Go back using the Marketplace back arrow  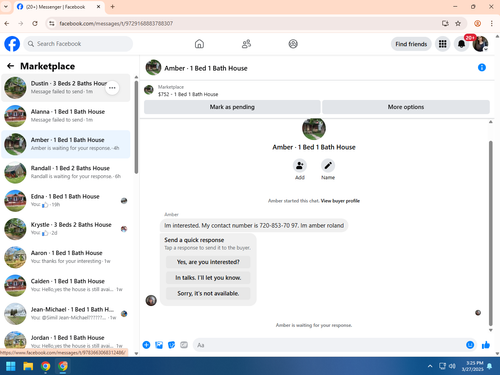click(x=11, y=66)
